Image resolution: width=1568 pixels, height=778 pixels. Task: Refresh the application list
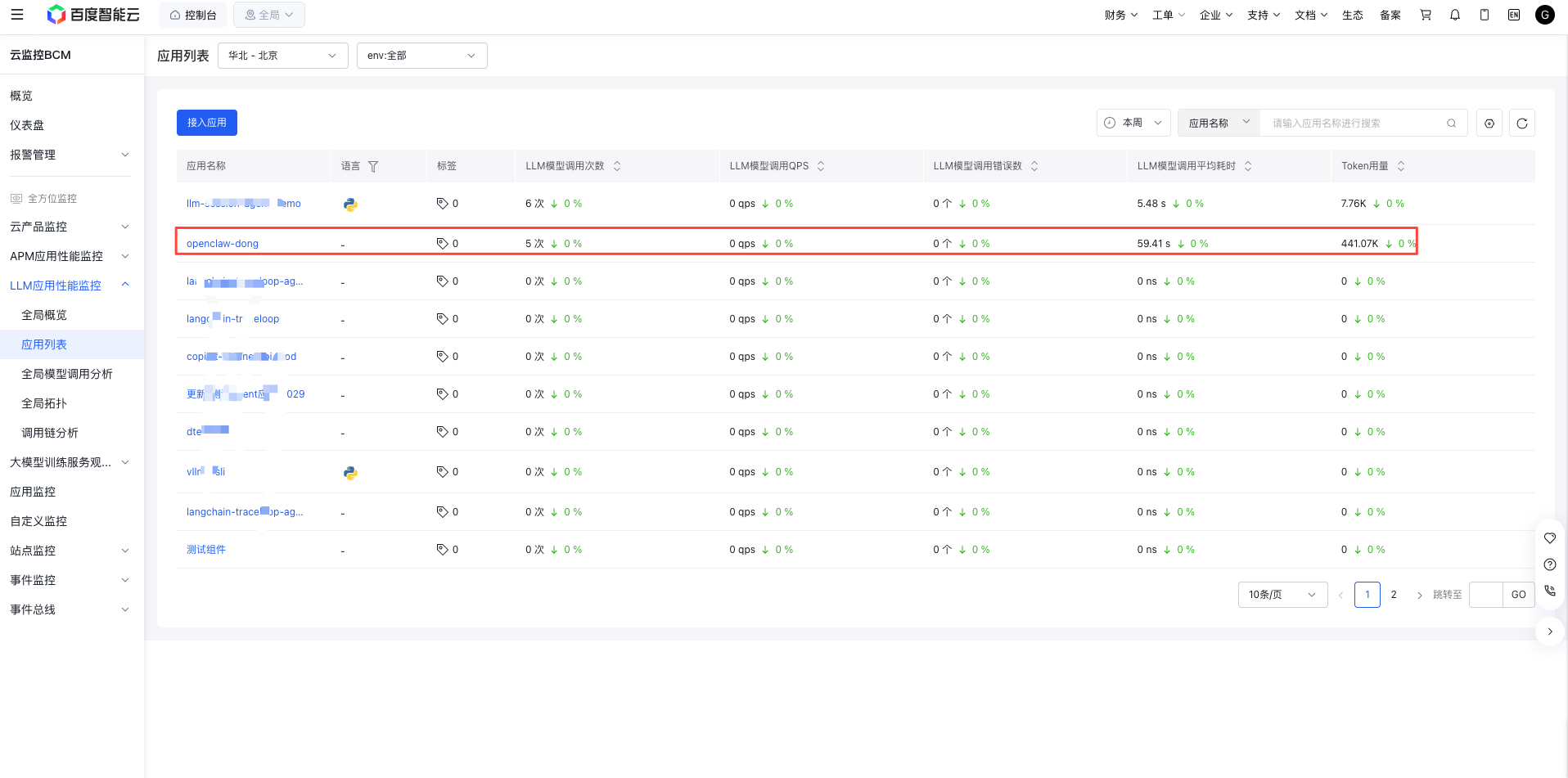coord(1522,124)
